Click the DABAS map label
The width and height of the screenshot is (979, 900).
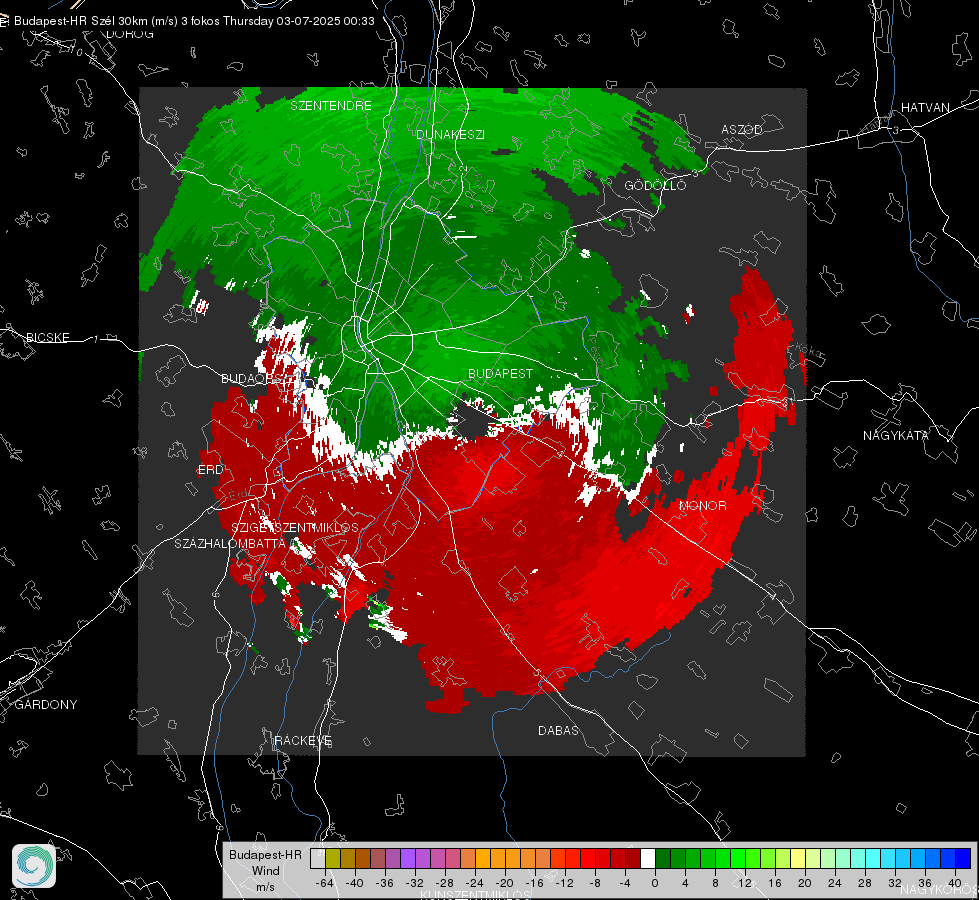click(559, 730)
